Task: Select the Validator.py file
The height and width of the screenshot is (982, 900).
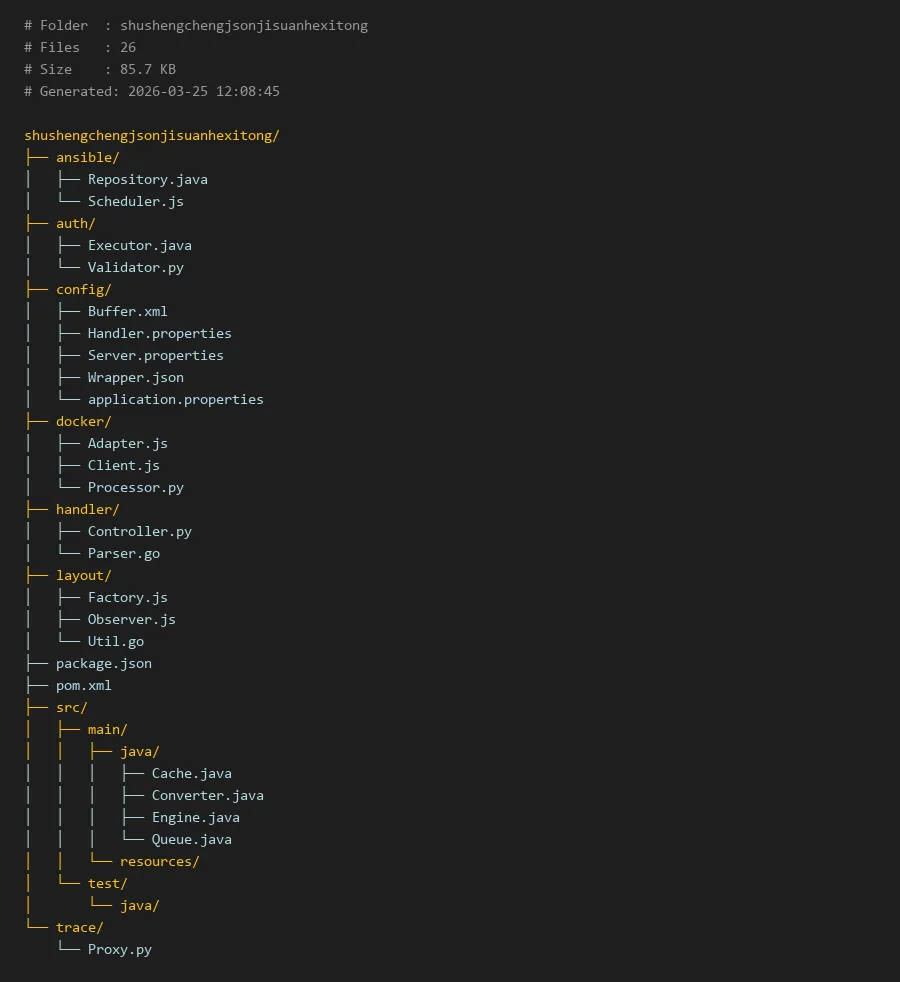Action: pos(135,267)
